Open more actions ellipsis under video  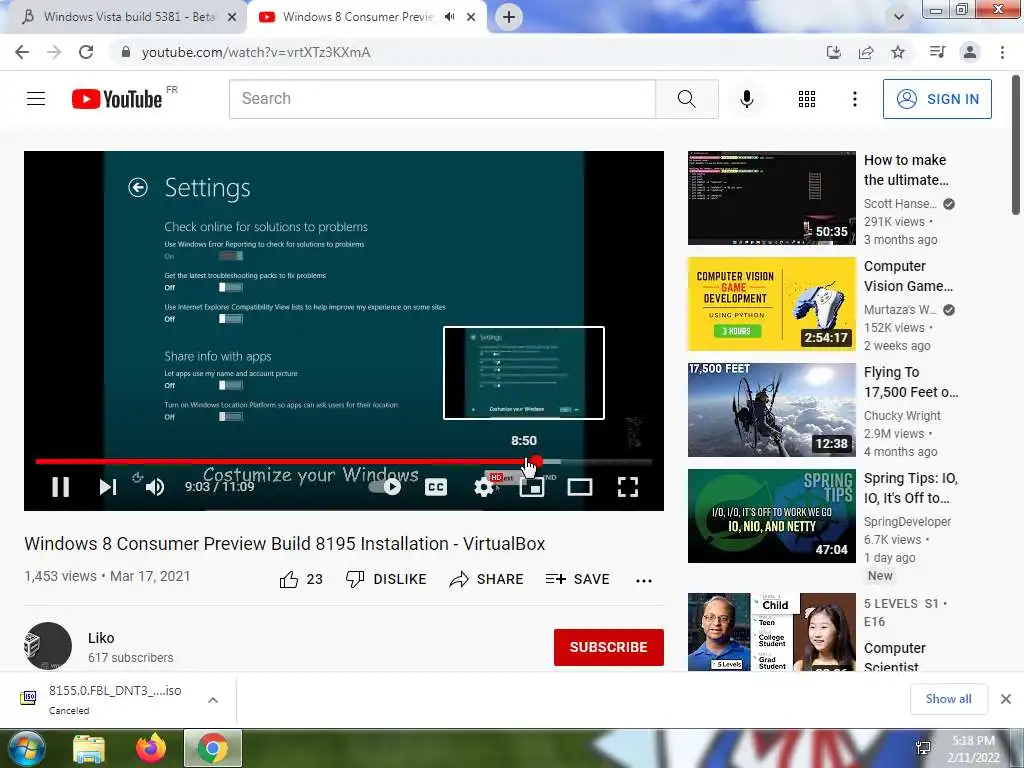(x=644, y=581)
